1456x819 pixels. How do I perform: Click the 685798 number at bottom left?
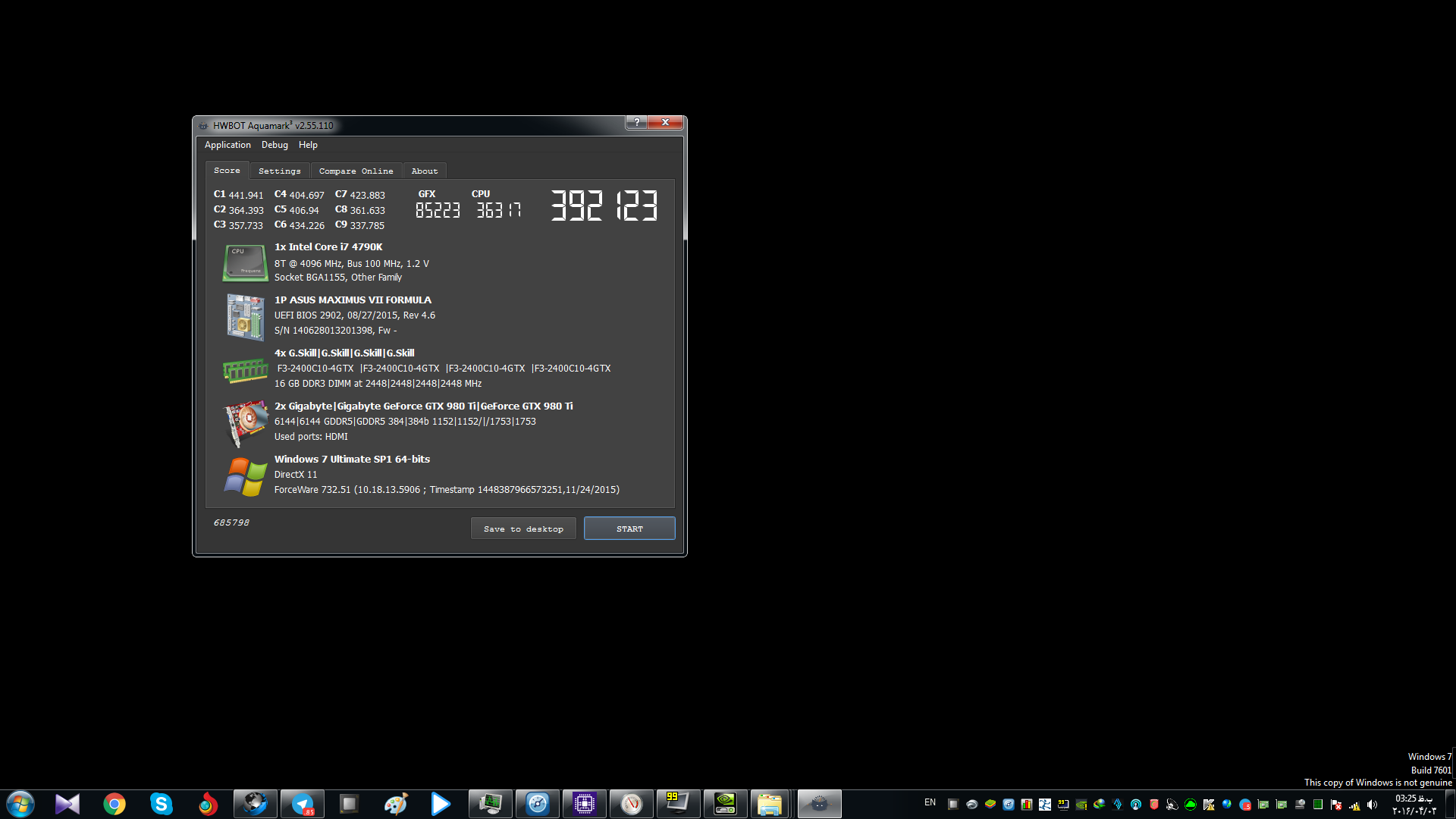coord(231,522)
